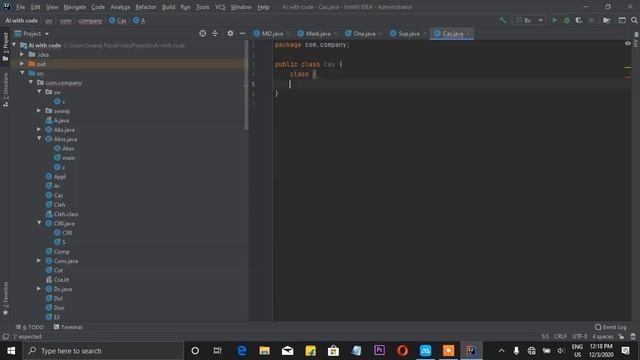Click the orange warning stripe mark in the editor
This screenshot has height=360, width=640.
click(628, 68)
